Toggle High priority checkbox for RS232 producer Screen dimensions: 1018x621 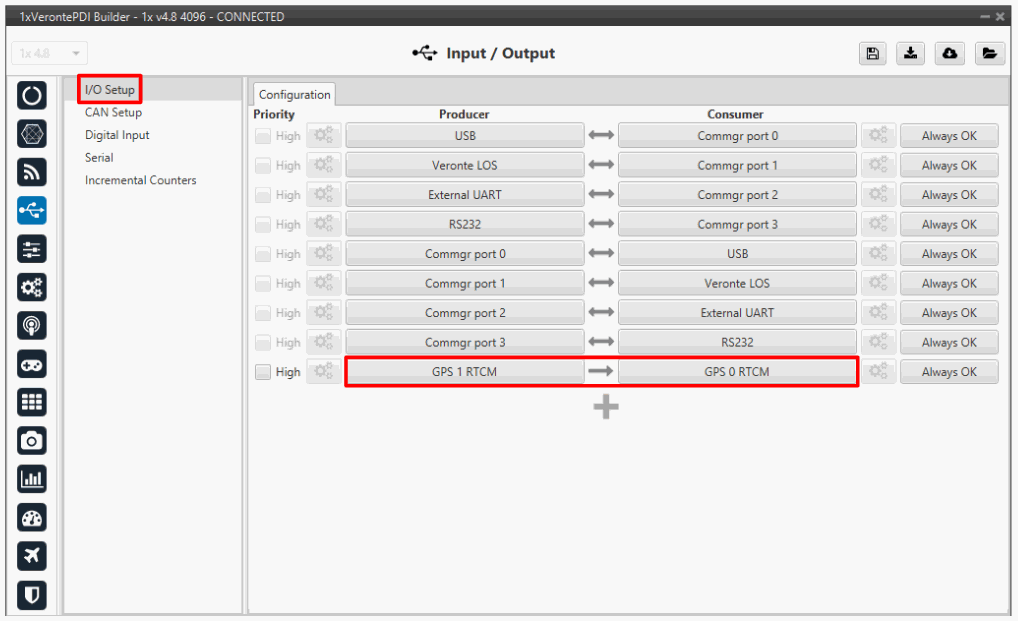263,225
